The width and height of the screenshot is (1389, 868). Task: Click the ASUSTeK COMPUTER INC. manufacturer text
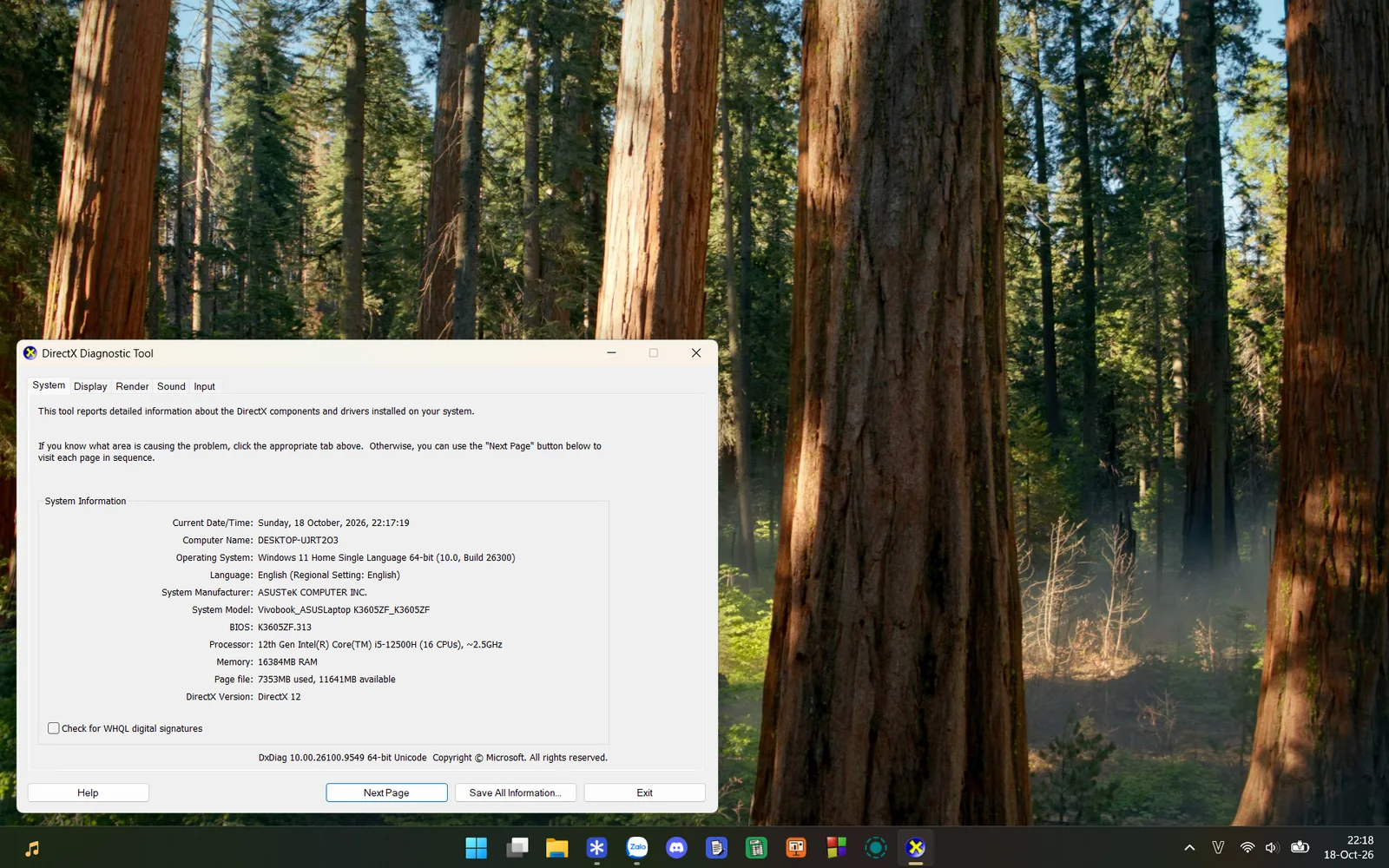313,592
